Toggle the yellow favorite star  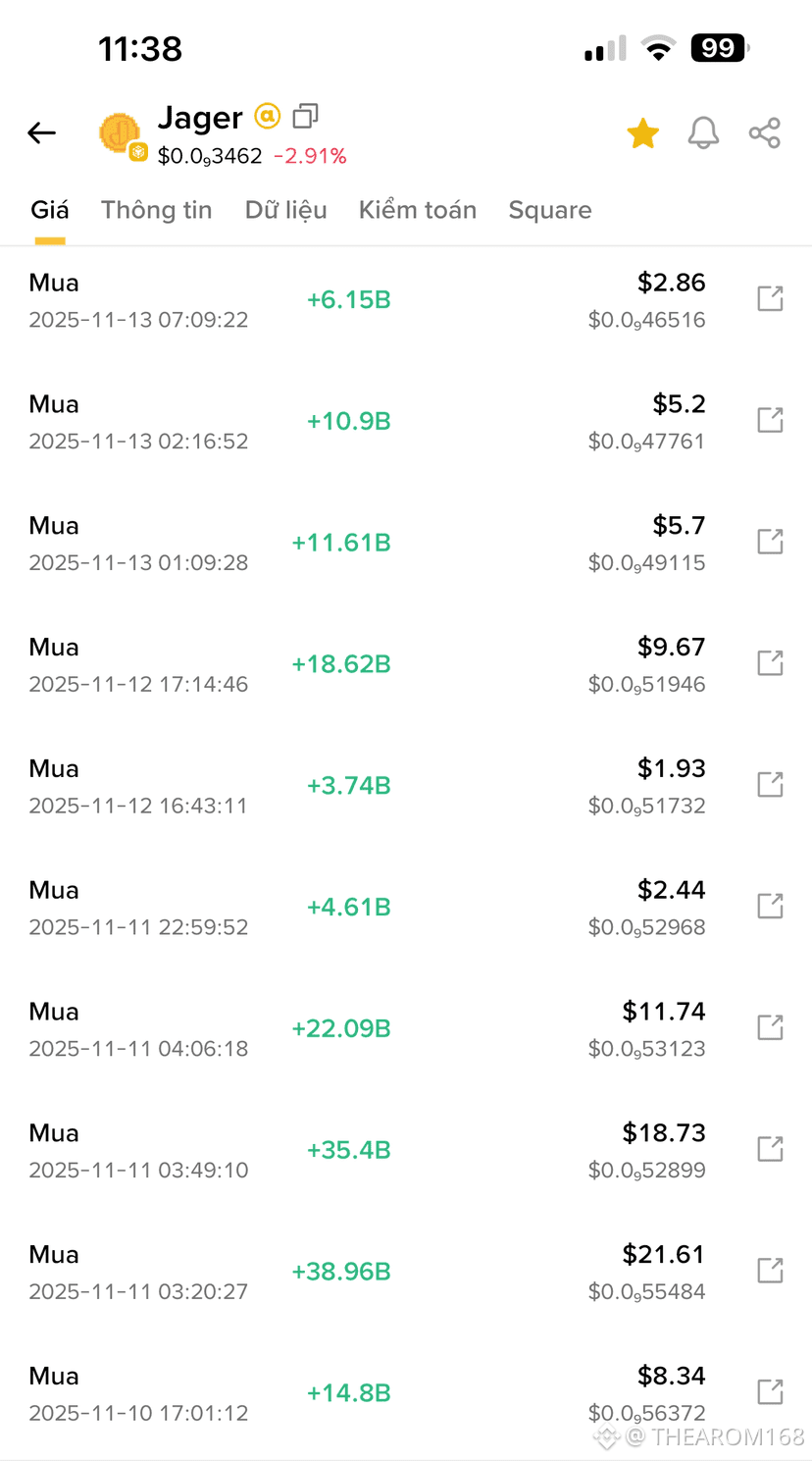point(643,133)
